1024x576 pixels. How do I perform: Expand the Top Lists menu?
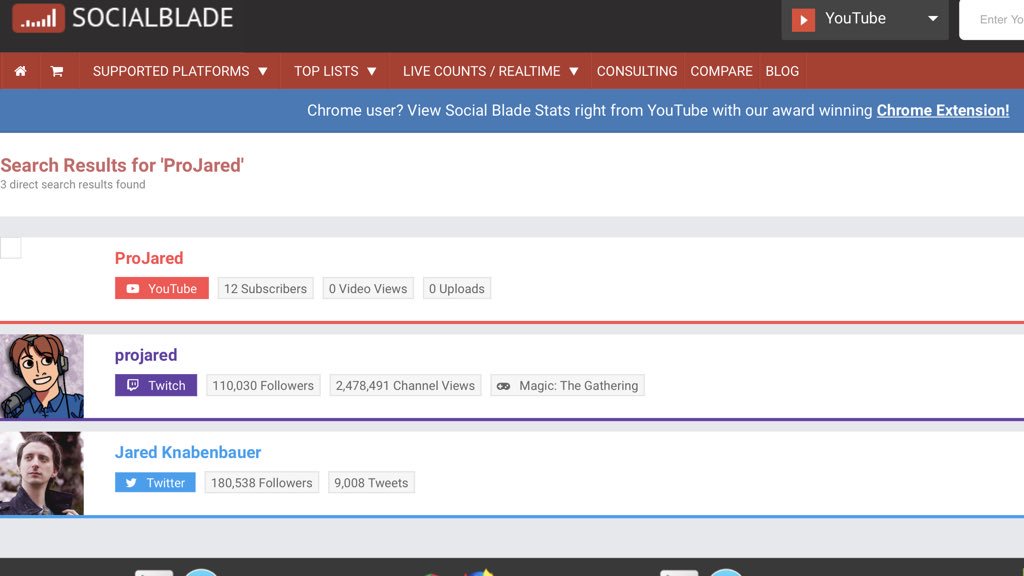pos(335,71)
